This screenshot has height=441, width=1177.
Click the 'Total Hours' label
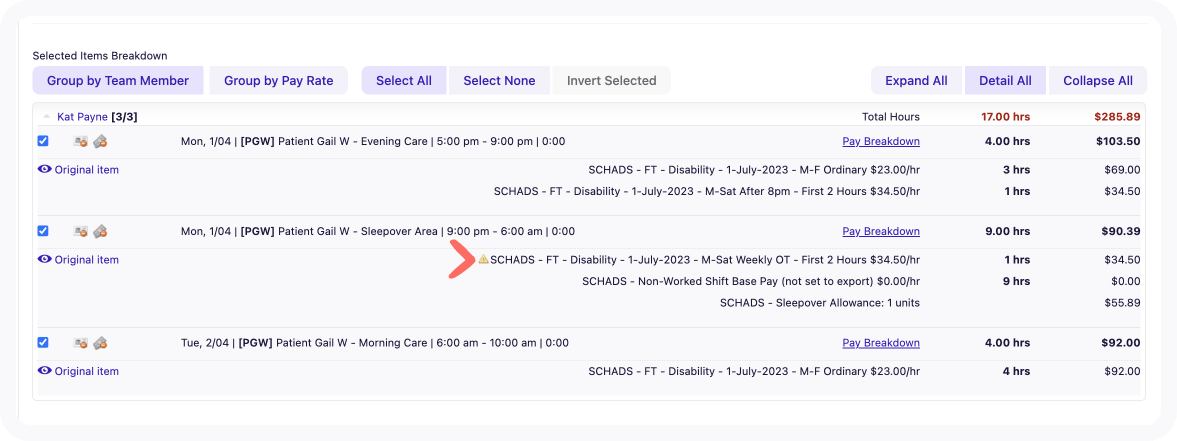point(891,117)
